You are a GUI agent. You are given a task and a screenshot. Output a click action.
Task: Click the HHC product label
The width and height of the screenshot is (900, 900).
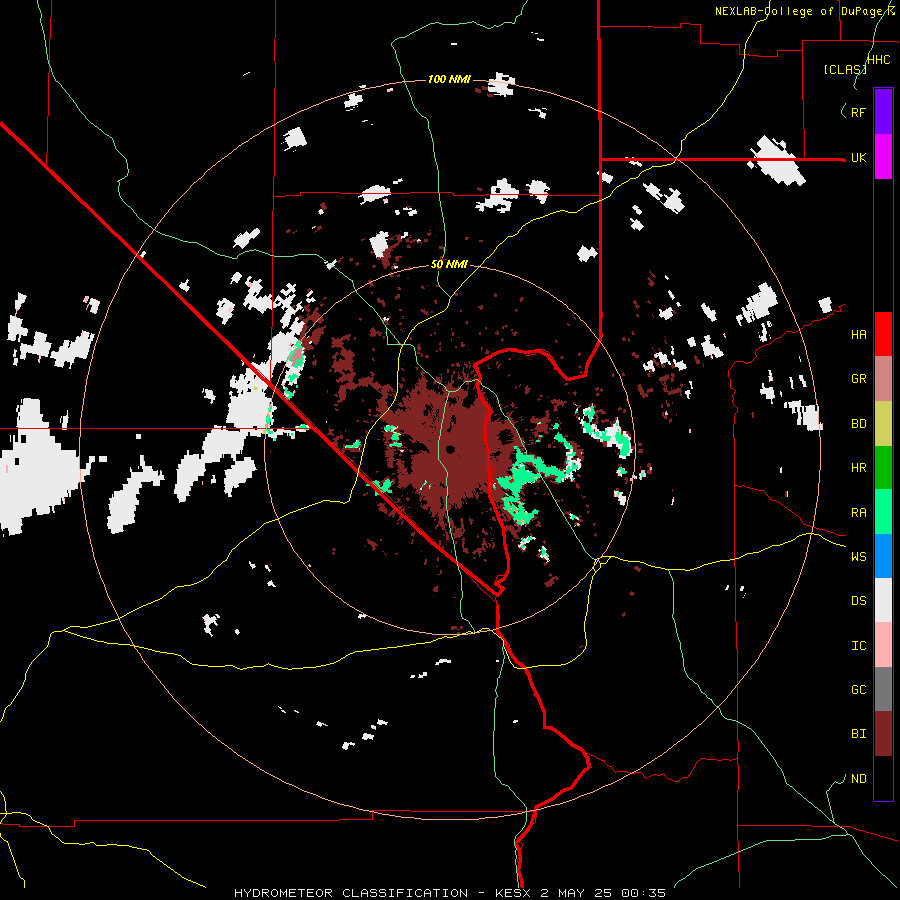[x=878, y=60]
